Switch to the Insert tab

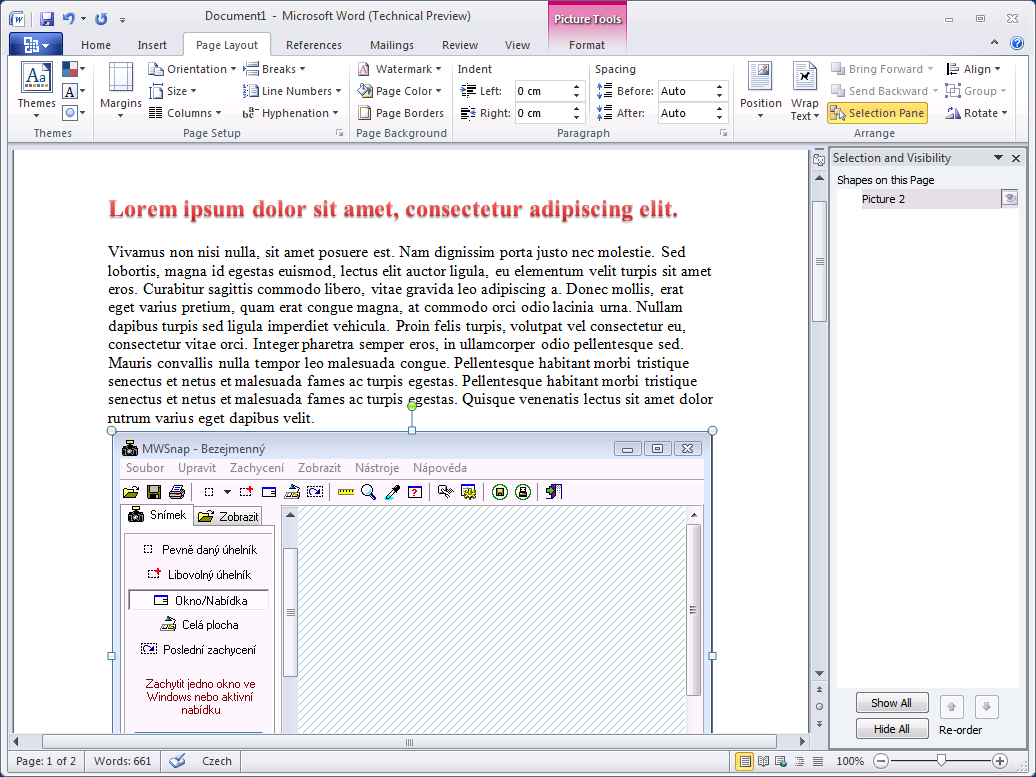click(x=152, y=45)
